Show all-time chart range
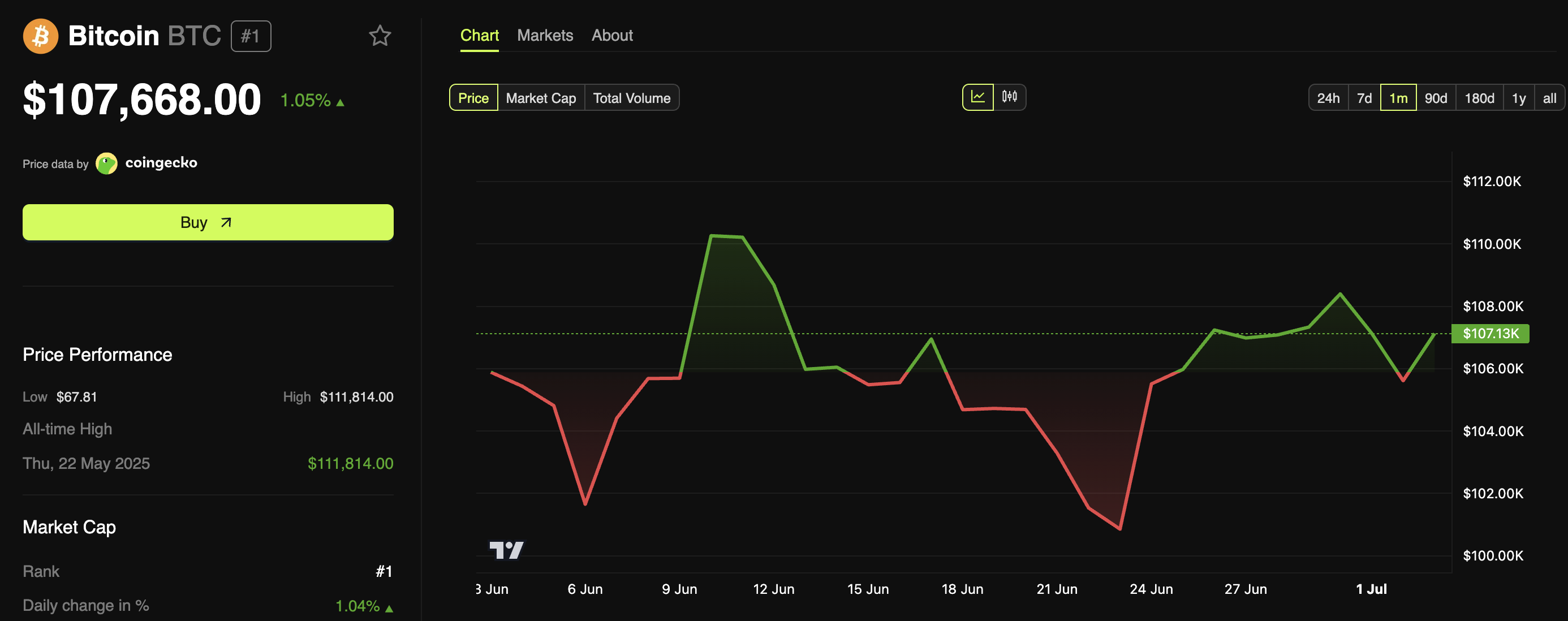1568x621 pixels. tap(1549, 98)
